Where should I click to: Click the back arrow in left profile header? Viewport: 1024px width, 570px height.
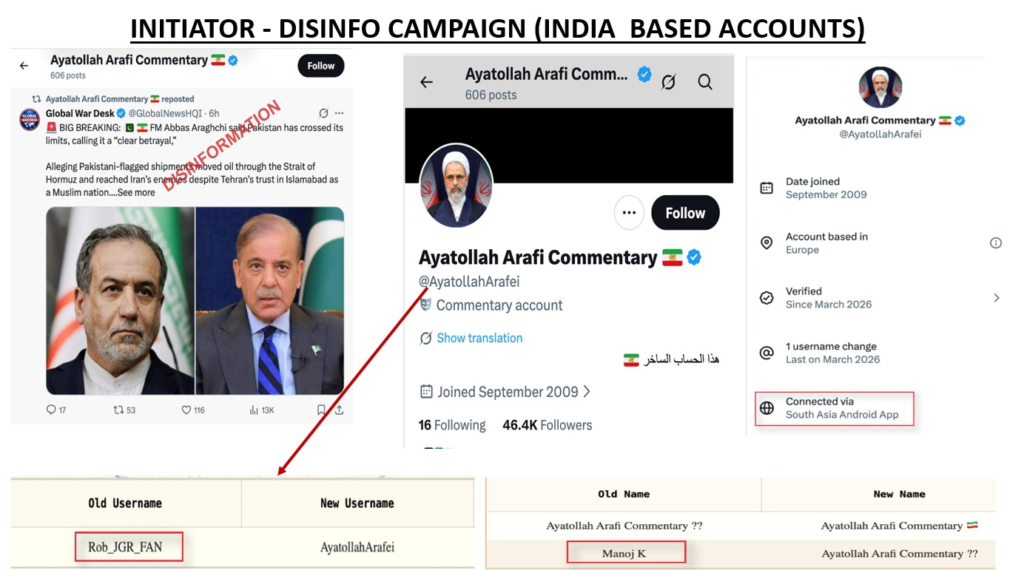[x=24, y=65]
